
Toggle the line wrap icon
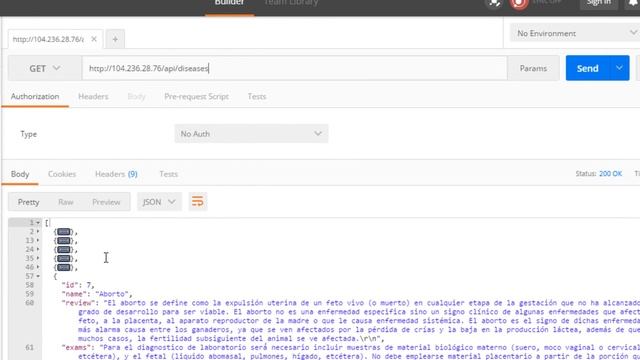(x=198, y=202)
